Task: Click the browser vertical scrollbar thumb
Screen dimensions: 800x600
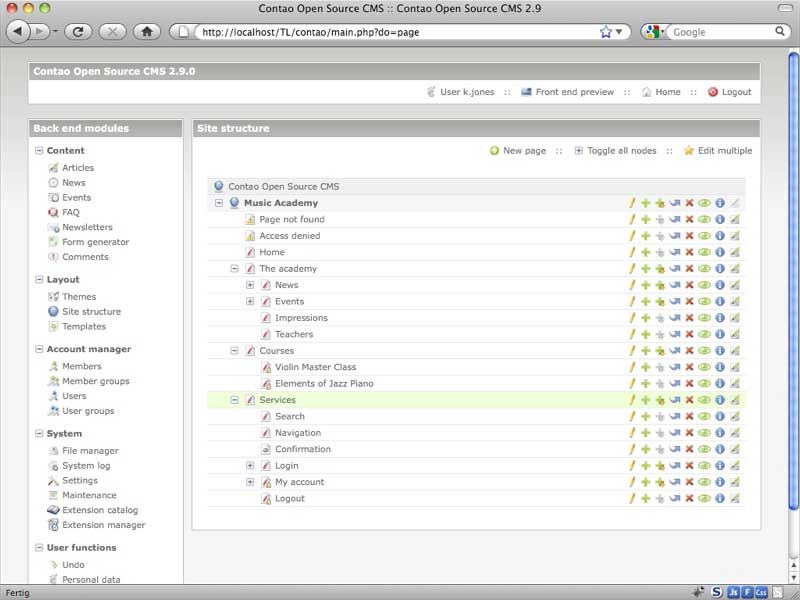Action: (794, 280)
